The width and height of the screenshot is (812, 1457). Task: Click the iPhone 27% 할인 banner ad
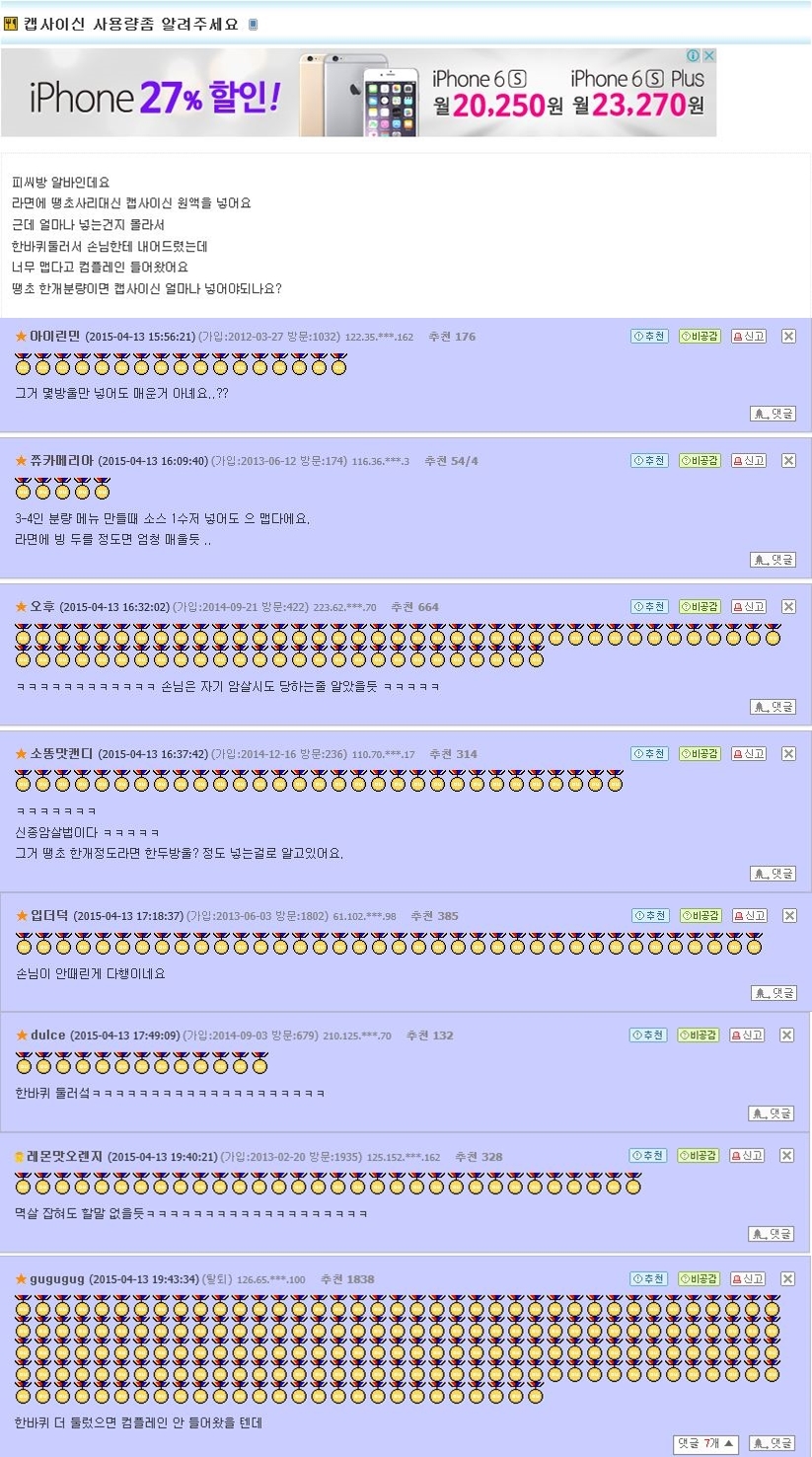point(358,93)
